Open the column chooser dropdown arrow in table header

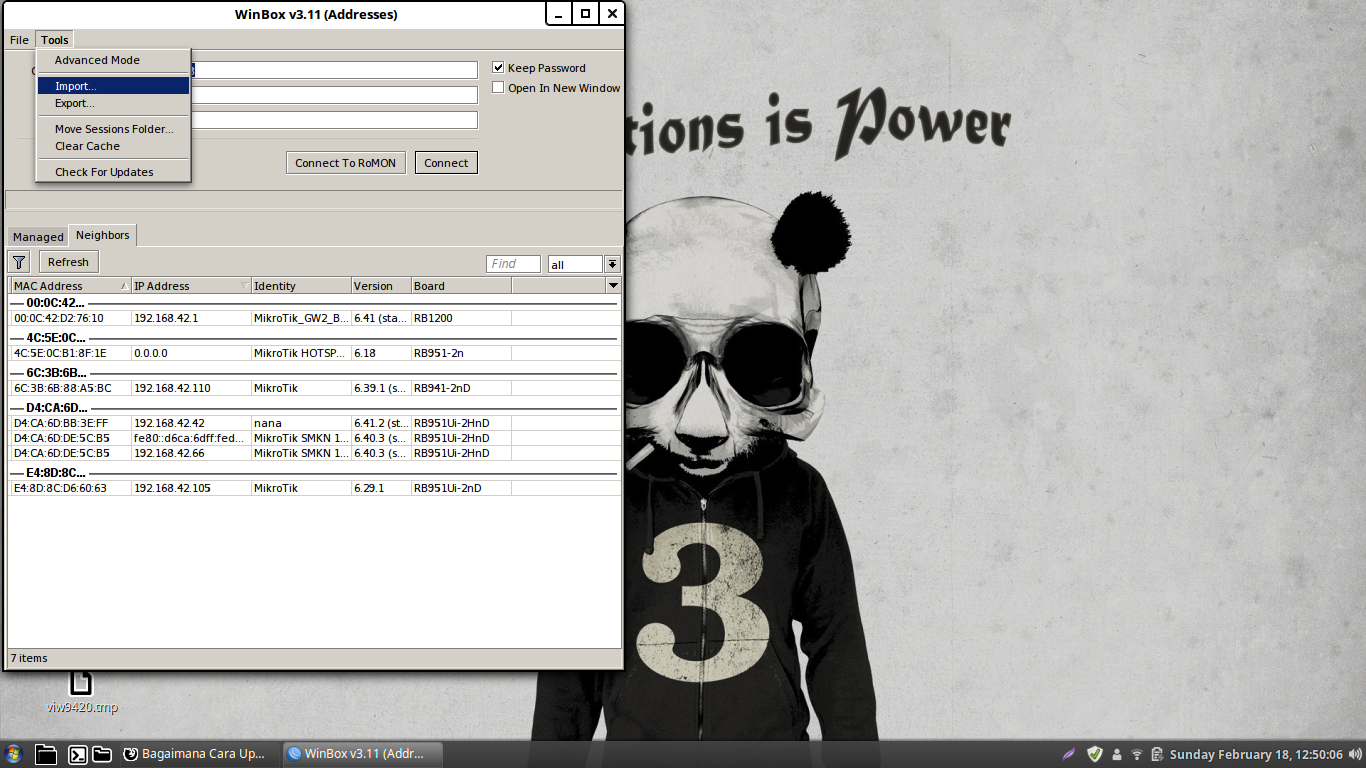pyautogui.click(x=613, y=286)
